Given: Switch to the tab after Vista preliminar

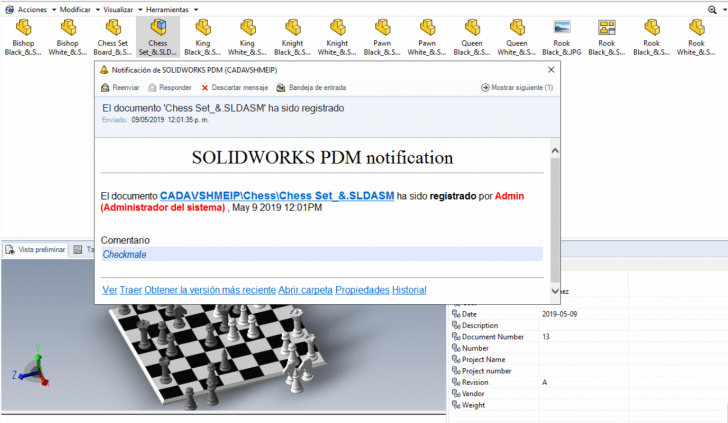Looking at the screenshot, I should point(83,250).
